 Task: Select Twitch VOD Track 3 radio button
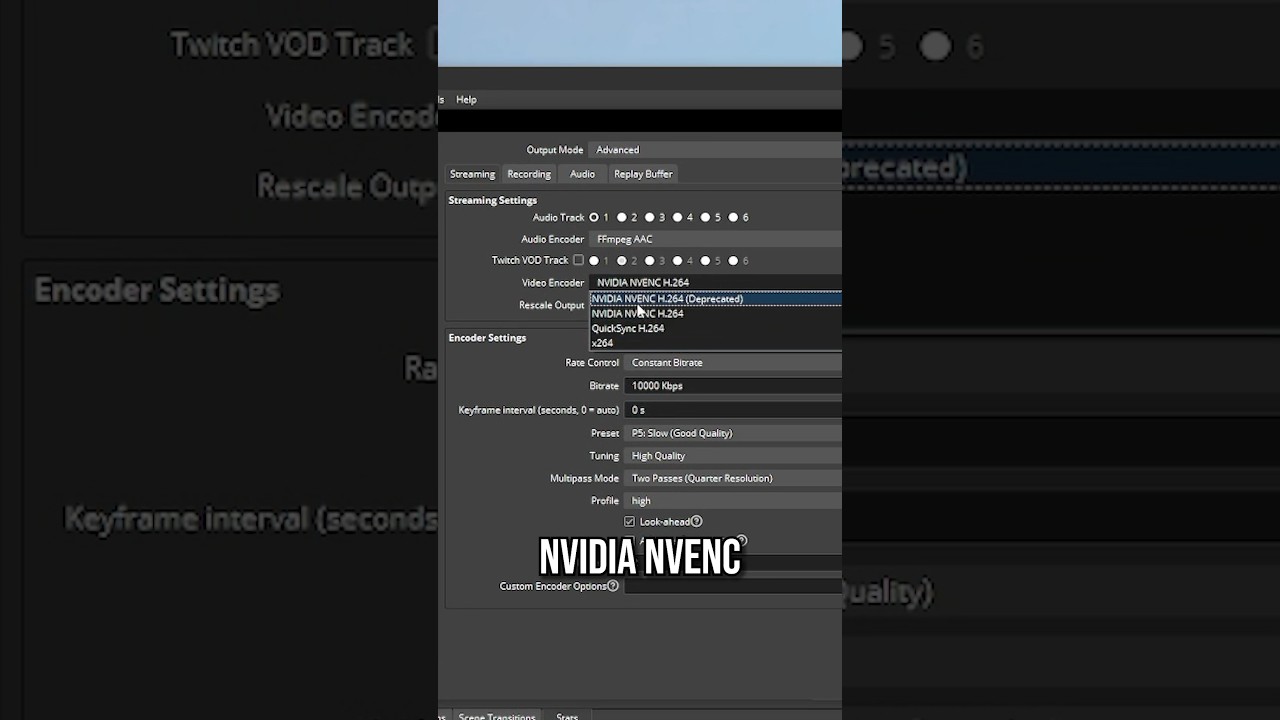650,261
